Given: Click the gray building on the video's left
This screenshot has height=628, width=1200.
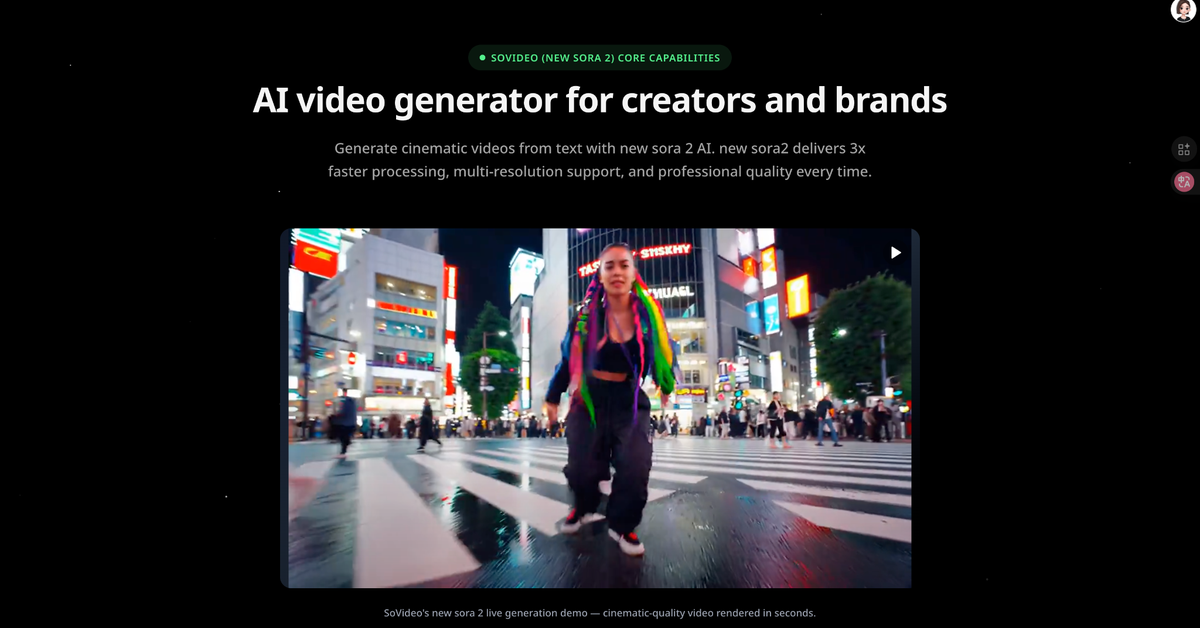Looking at the screenshot, I should pos(375,320).
